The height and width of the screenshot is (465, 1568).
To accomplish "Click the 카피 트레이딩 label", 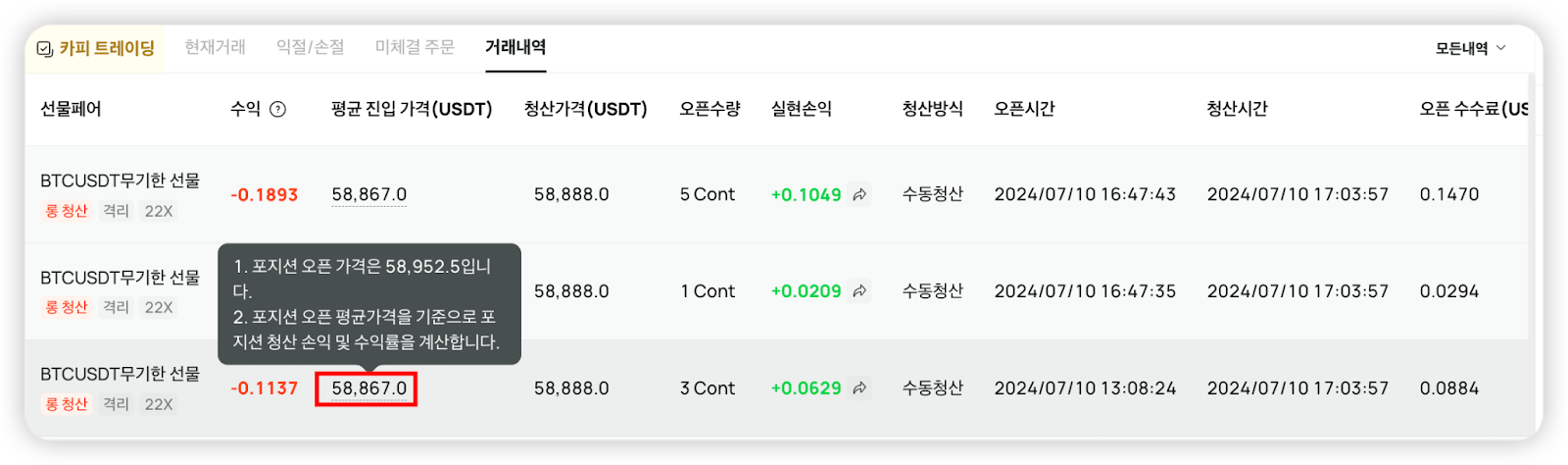I will 107,48.
